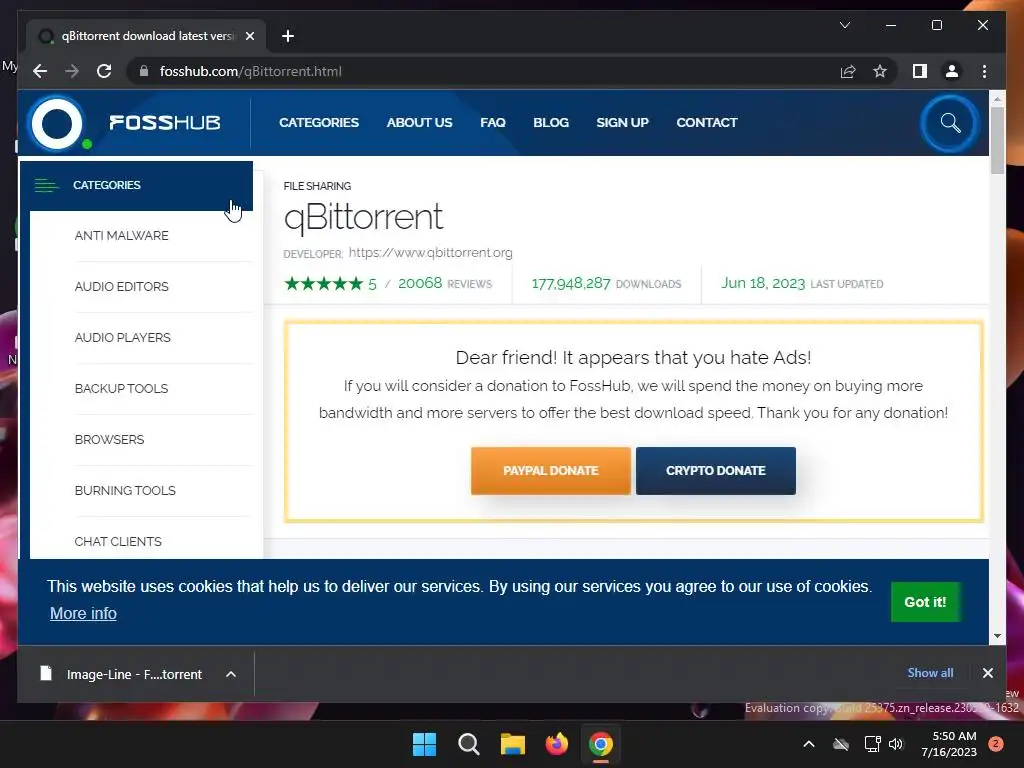The image size is (1024, 768).
Task: Open the Blog page
Action: point(551,123)
